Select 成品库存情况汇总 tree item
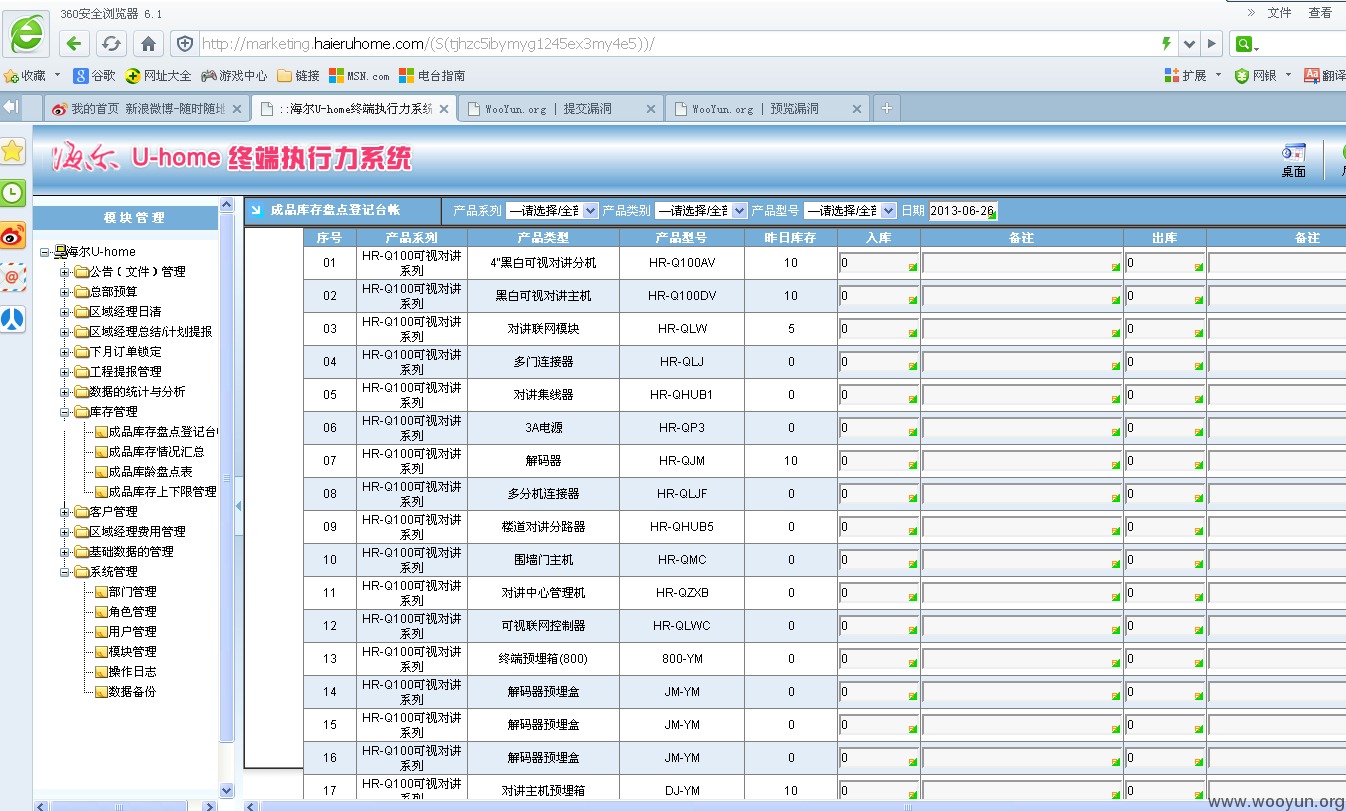The height and width of the screenshot is (811, 1346). point(156,451)
